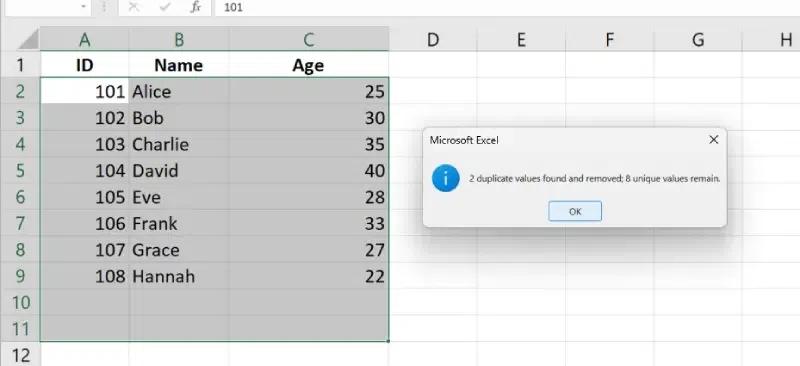The width and height of the screenshot is (800, 366).
Task: Select row 11 header
Action: (20, 329)
